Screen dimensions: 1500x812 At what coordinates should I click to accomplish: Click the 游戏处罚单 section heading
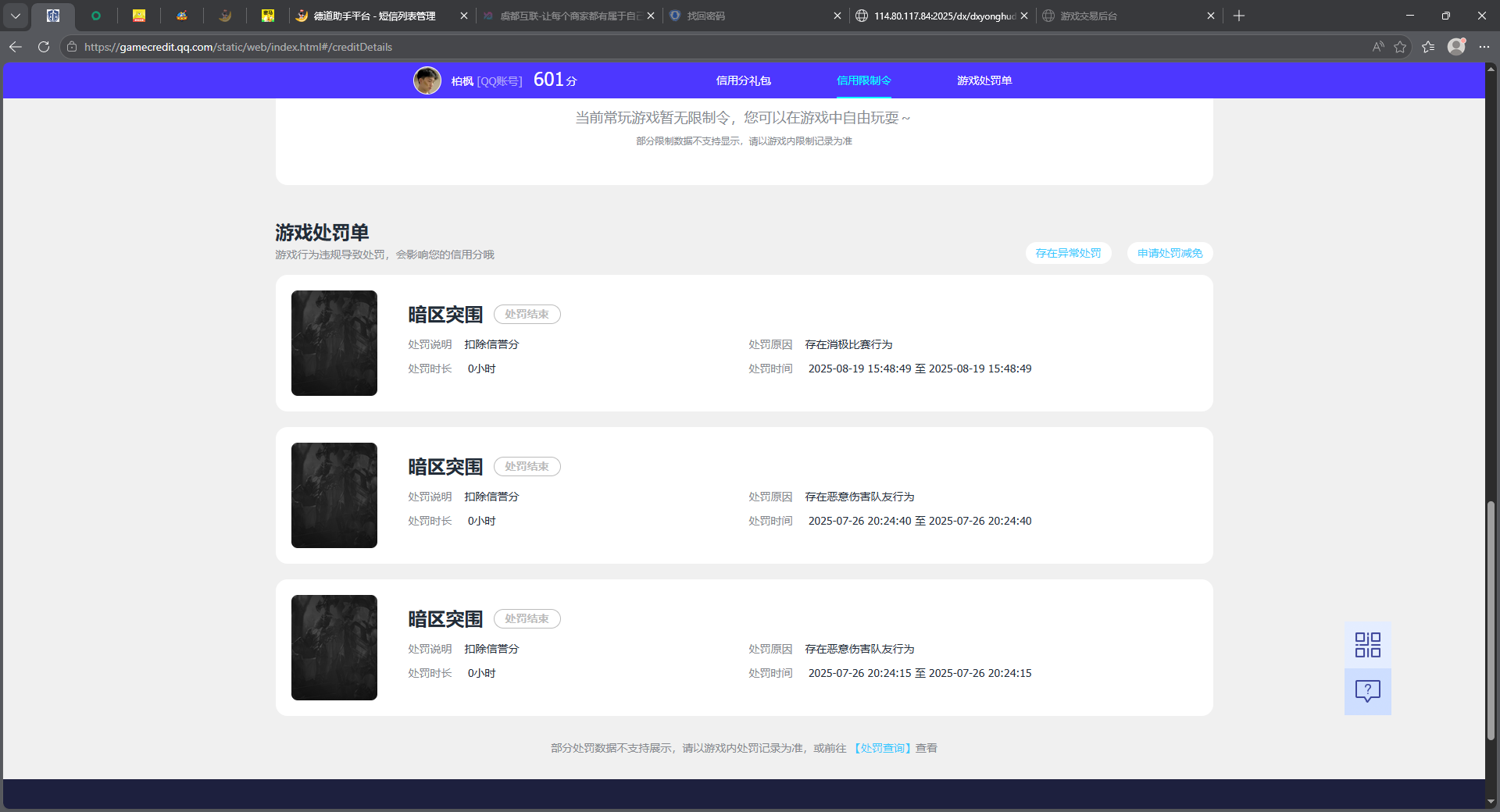coord(322,233)
